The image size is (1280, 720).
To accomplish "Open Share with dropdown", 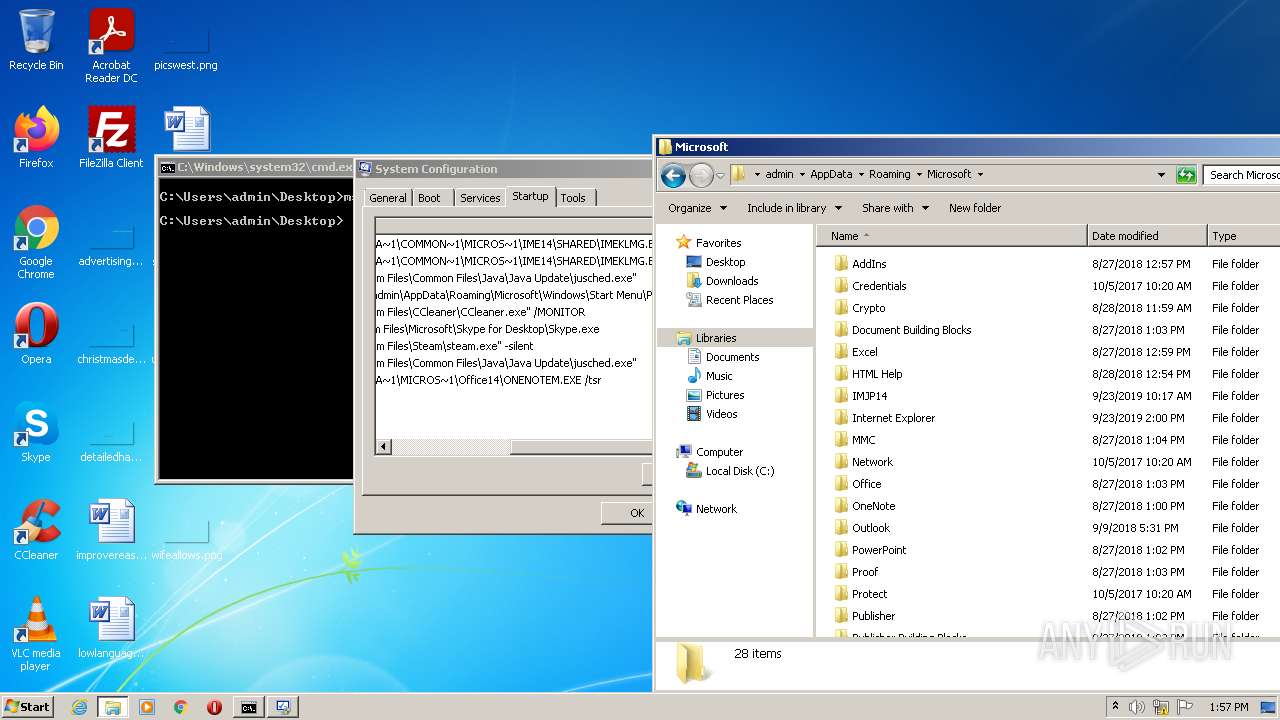I will tap(895, 208).
